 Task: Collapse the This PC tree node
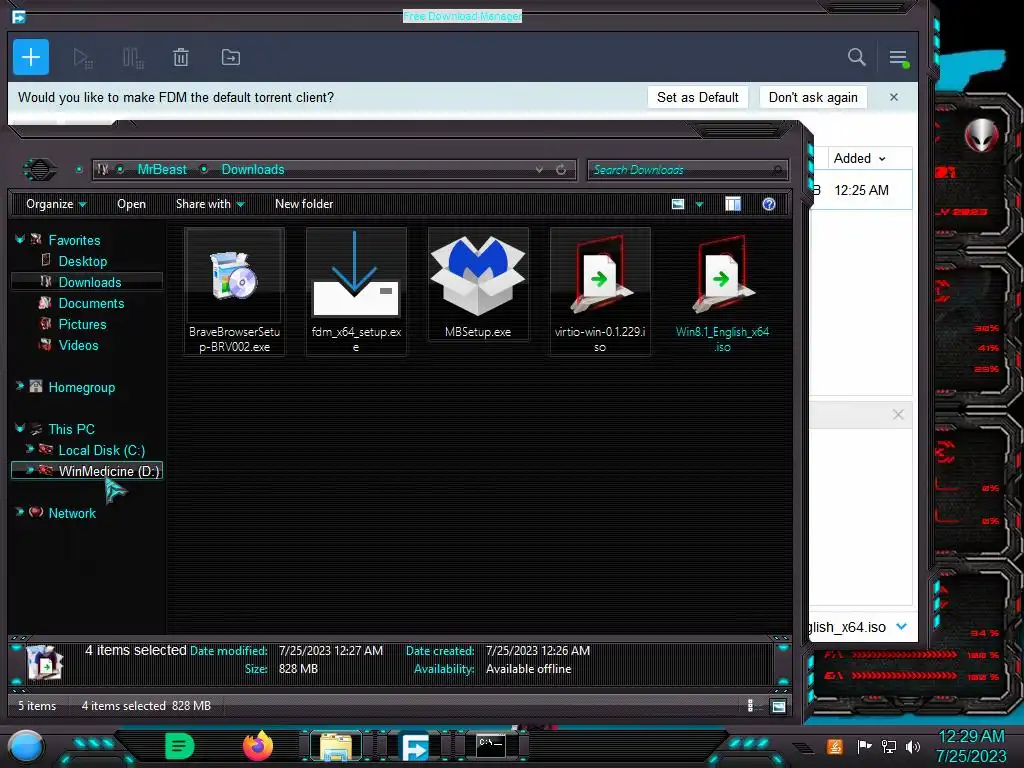tap(20, 428)
